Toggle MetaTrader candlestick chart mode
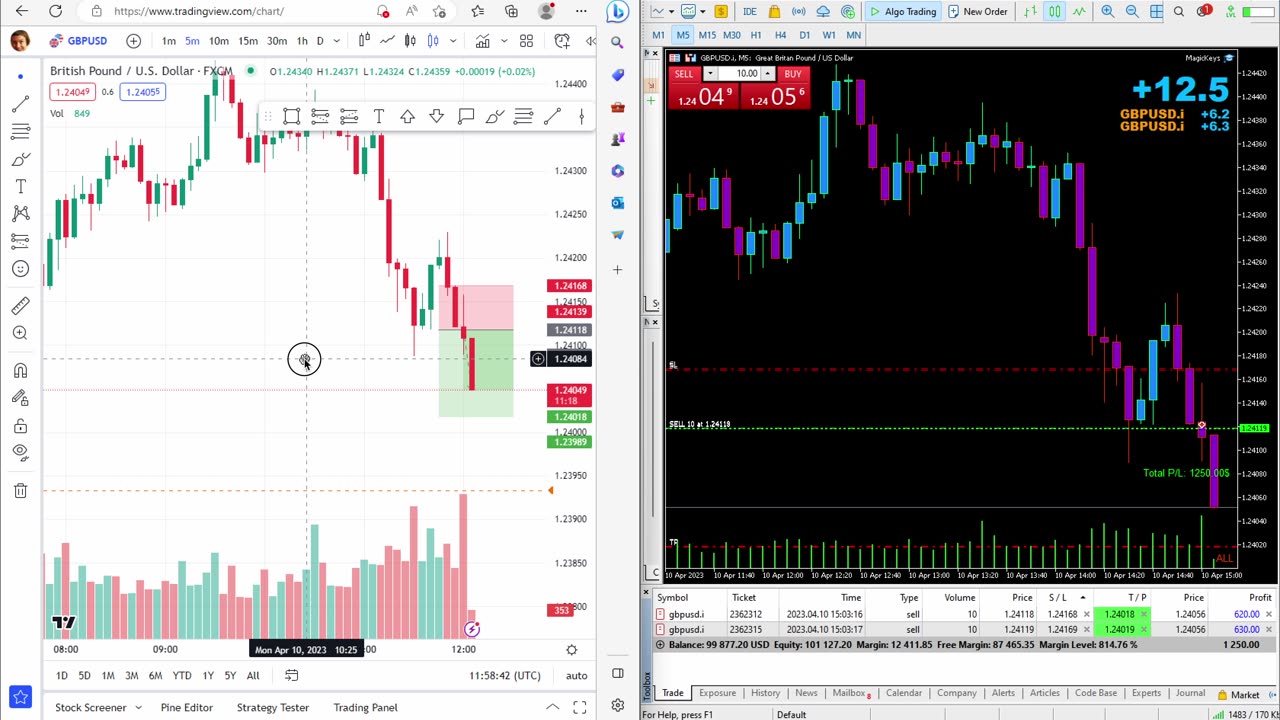1280x720 pixels. 1055,11
